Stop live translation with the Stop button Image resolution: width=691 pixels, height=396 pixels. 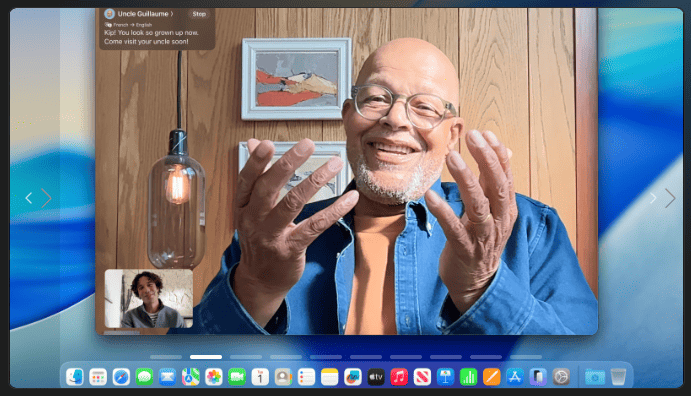pyautogui.click(x=199, y=14)
